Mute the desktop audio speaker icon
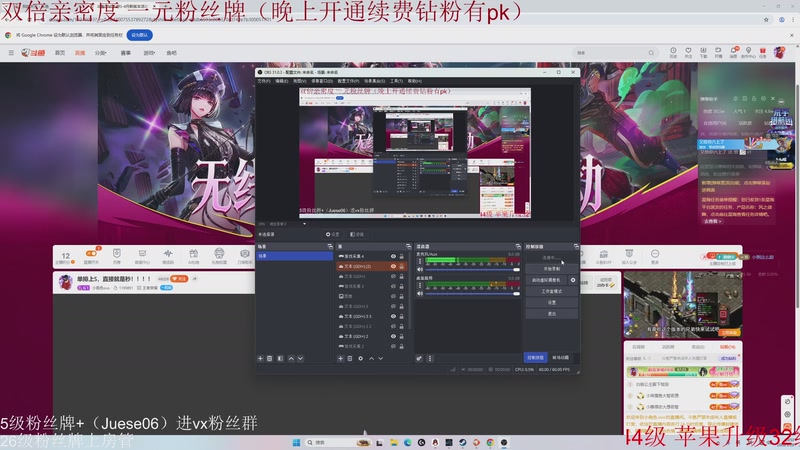Image resolution: width=800 pixels, height=450 pixels. click(420, 293)
